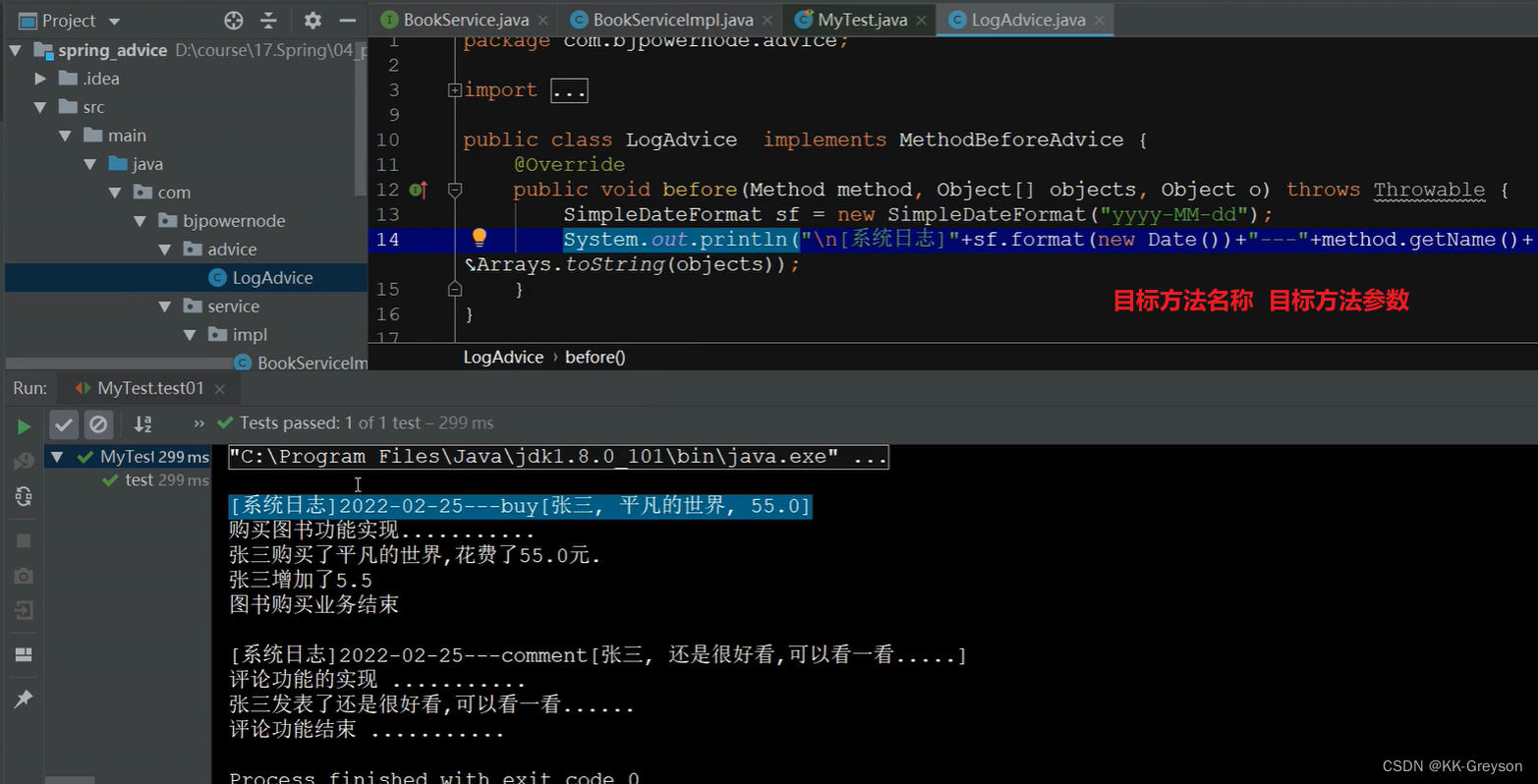Viewport: 1538px width, 784px height.
Task: Toggle auto-test rerun icon in Run panel
Action: pyautogui.click(x=24, y=496)
